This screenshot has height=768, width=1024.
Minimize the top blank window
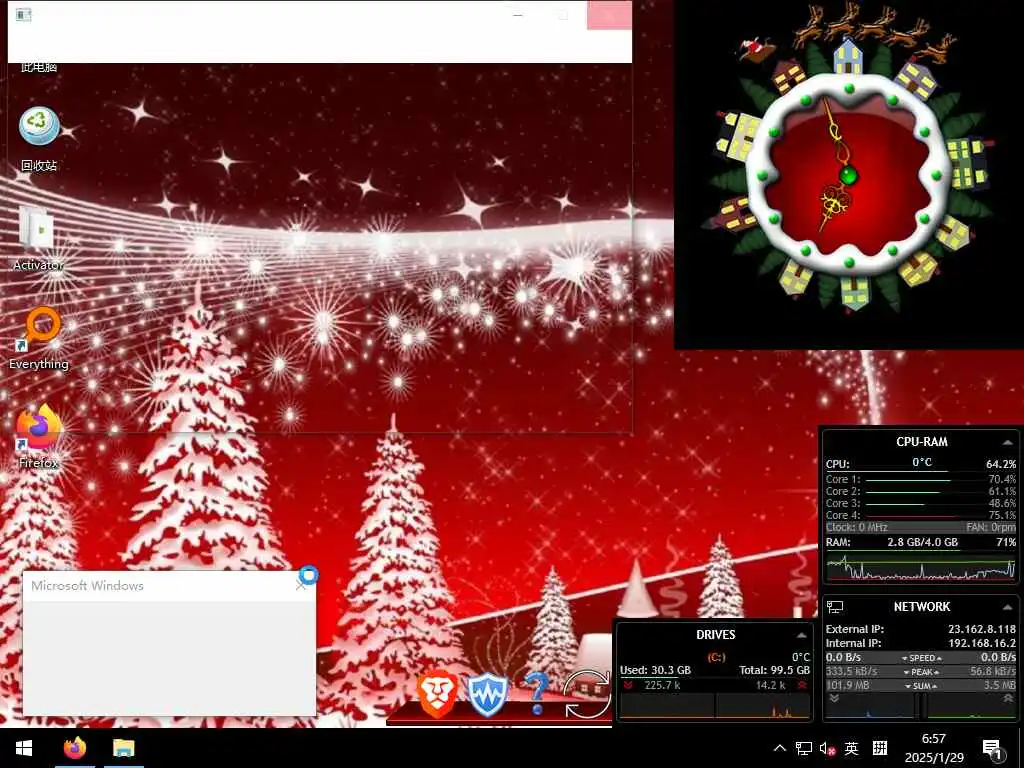[519, 15]
